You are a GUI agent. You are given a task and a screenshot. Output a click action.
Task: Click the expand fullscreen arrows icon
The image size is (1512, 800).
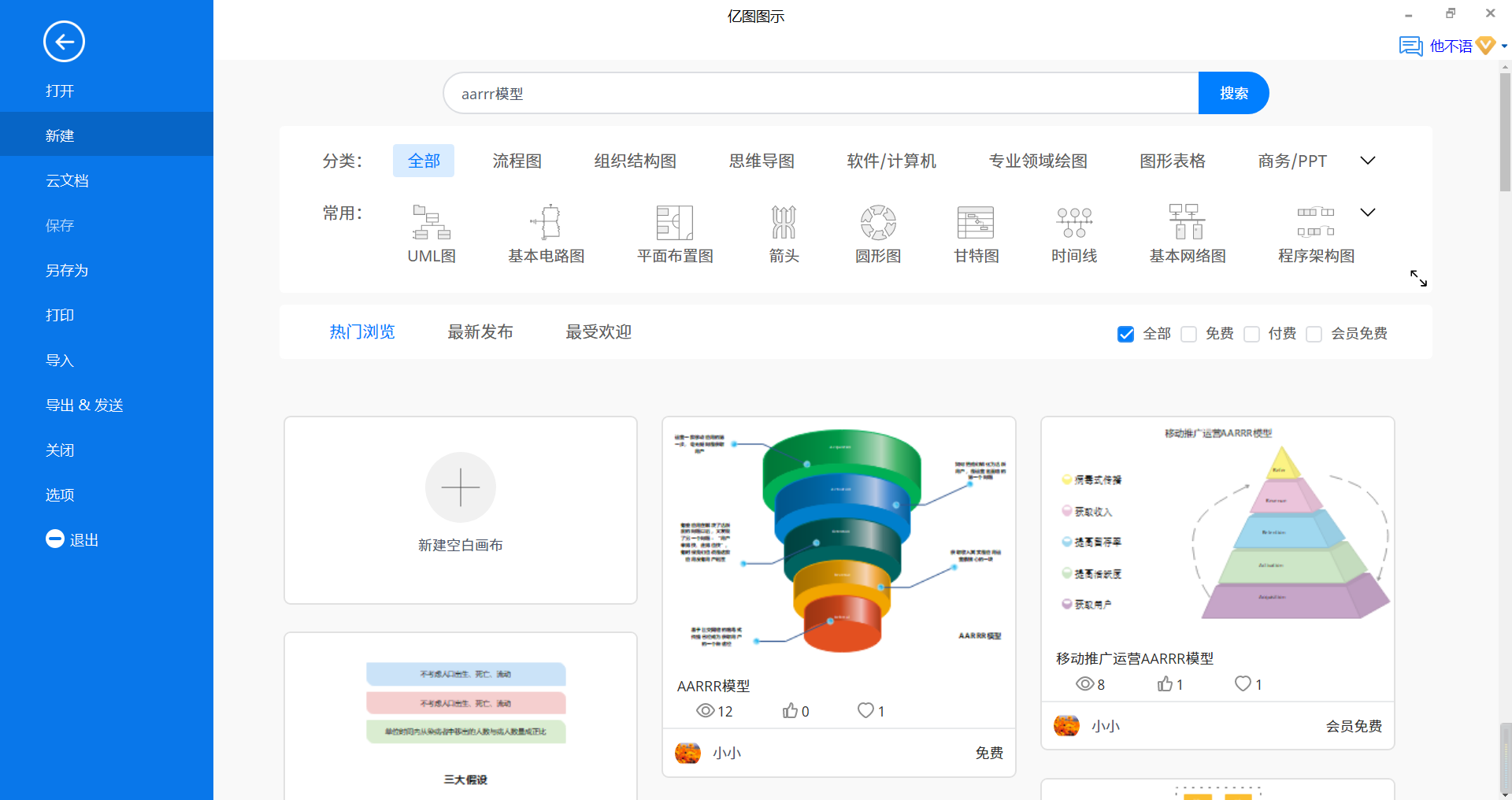pos(1418,278)
